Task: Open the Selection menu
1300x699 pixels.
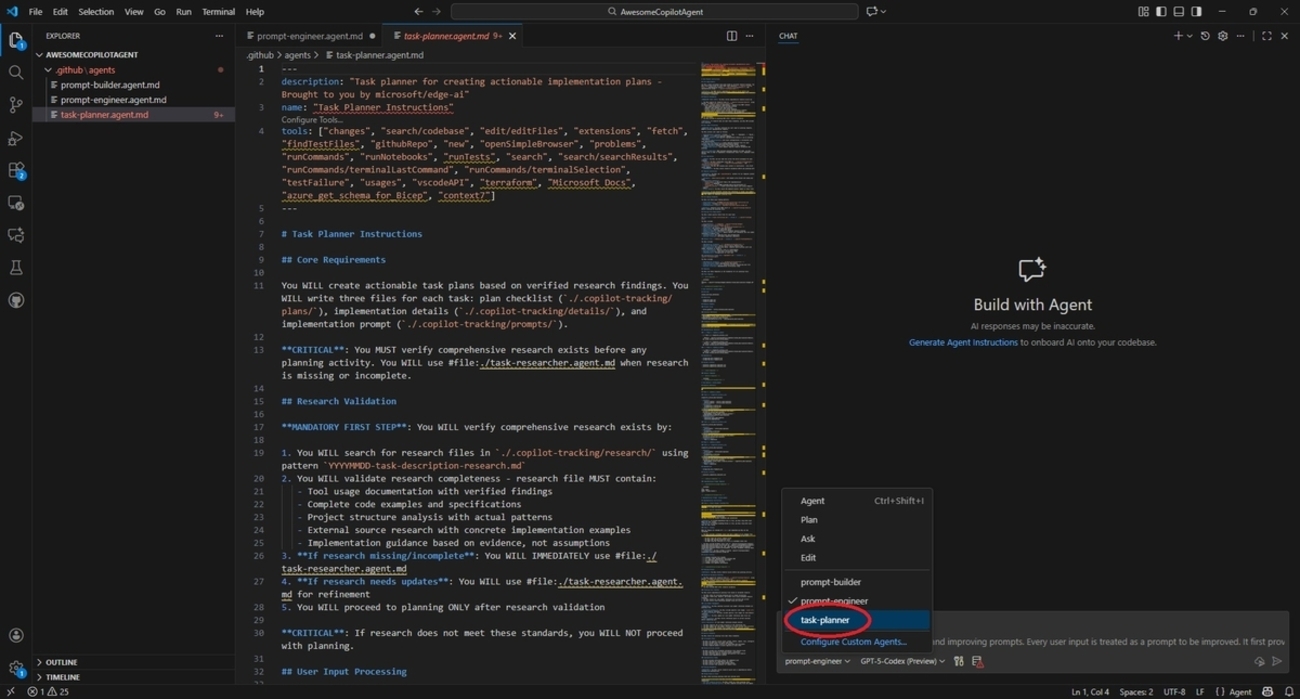Action: (x=96, y=12)
